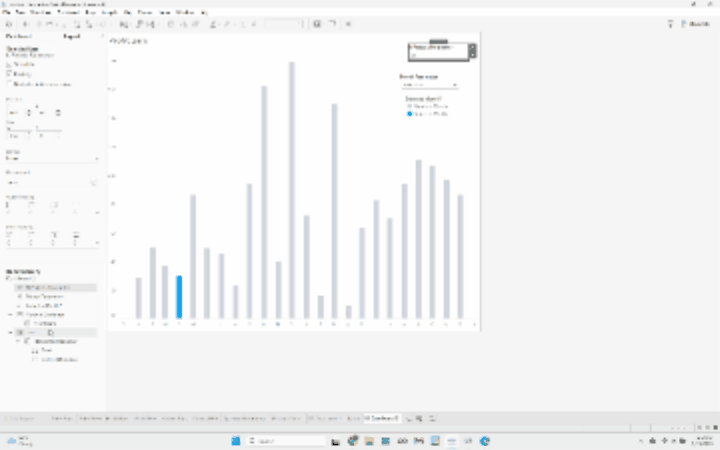Add a new dashboard tab icon
This screenshot has width=720, height=450.
[419, 418]
